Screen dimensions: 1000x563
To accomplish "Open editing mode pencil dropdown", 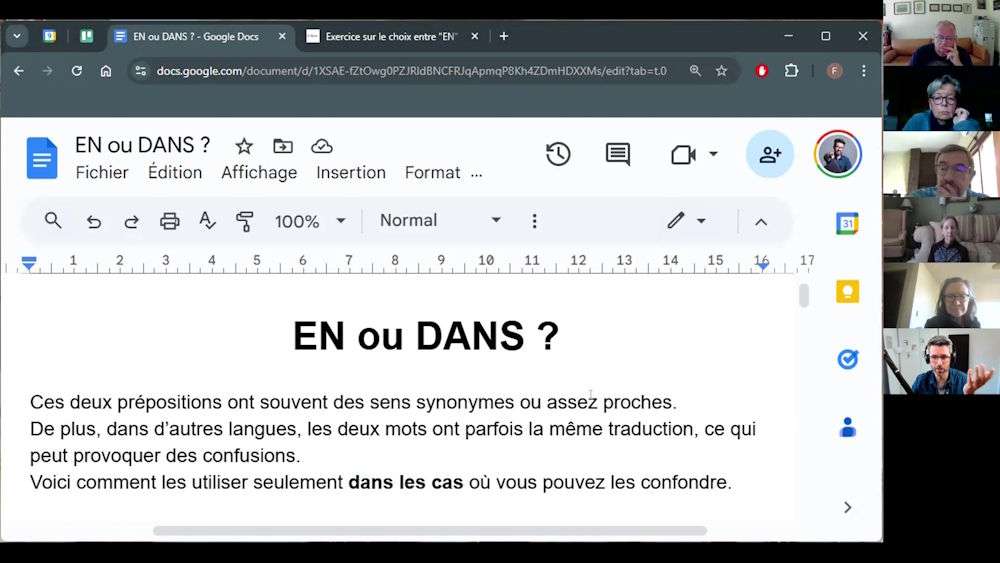I will pos(687,221).
